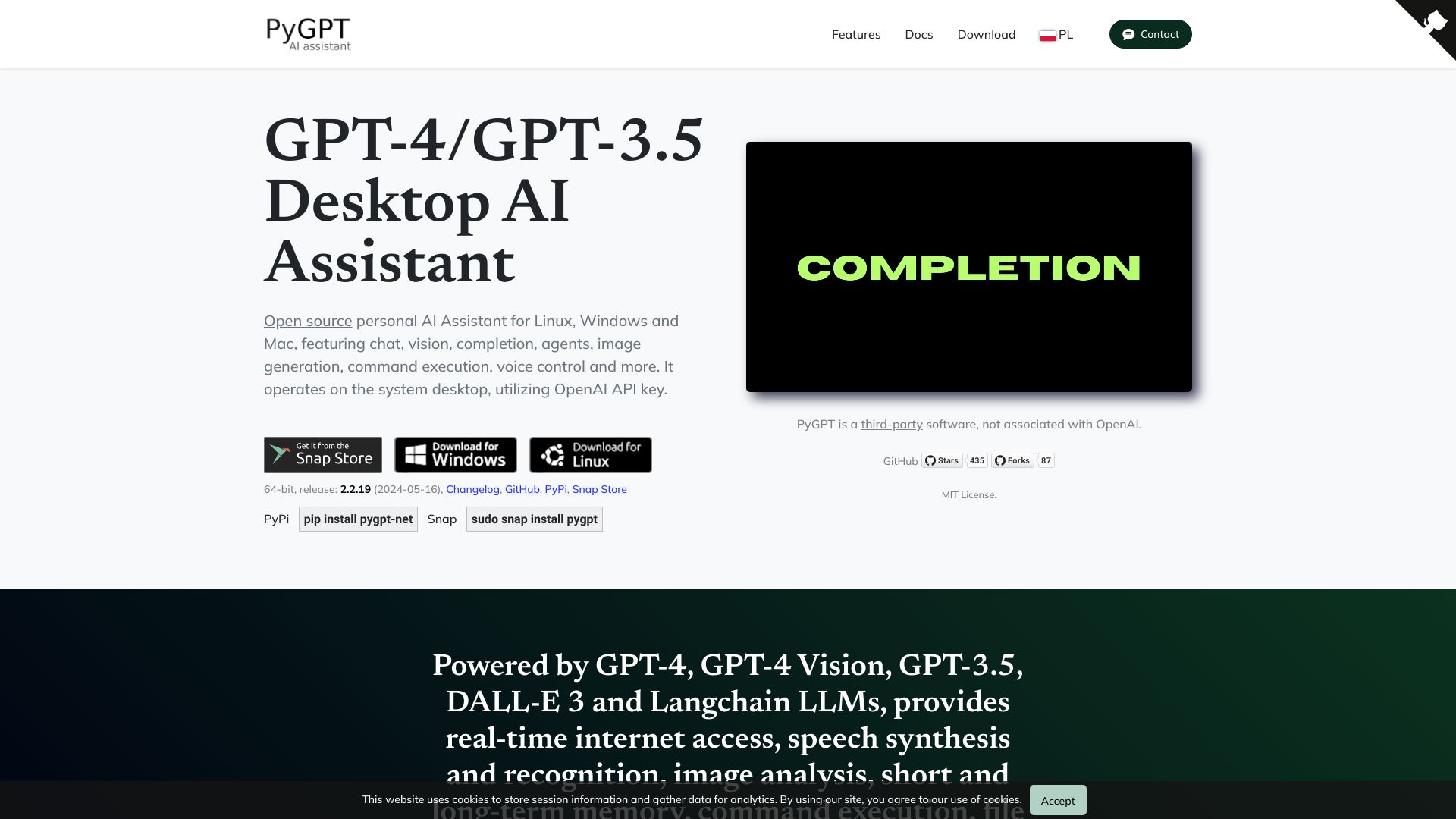Click the Features menu item
The width and height of the screenshot is (1456, 819).
[855, 34]
